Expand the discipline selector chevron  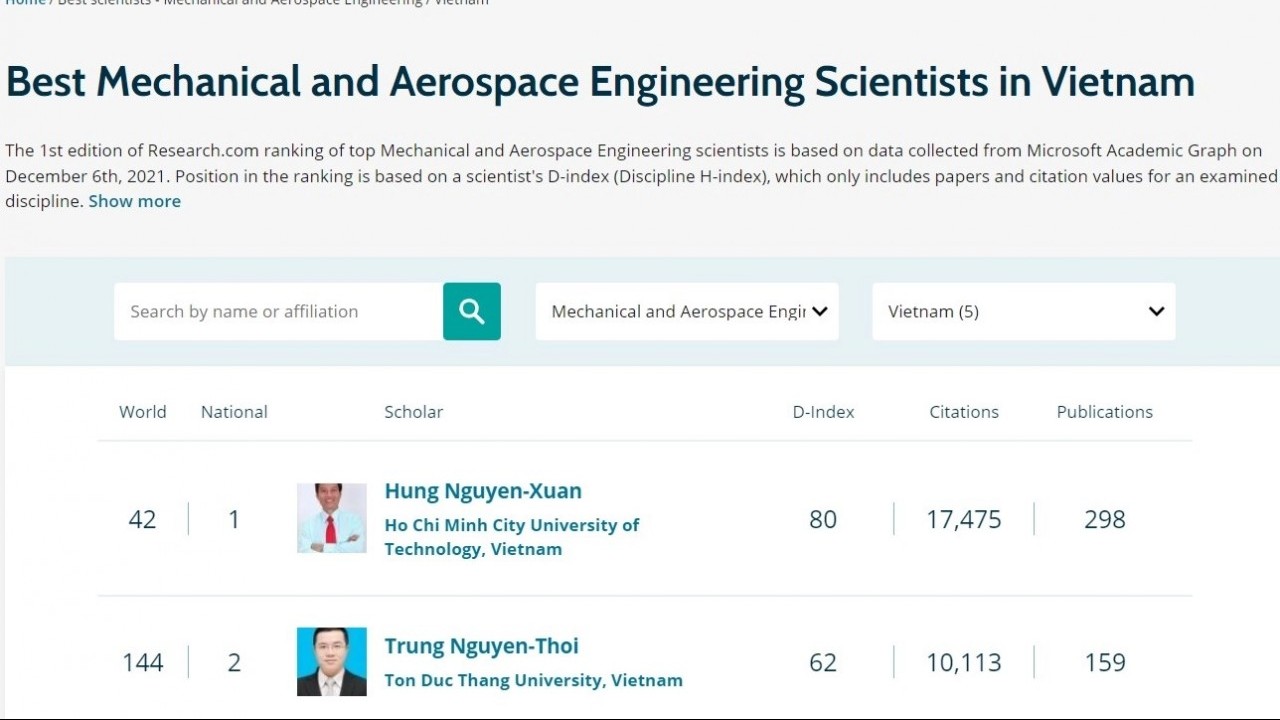[820, 311]
